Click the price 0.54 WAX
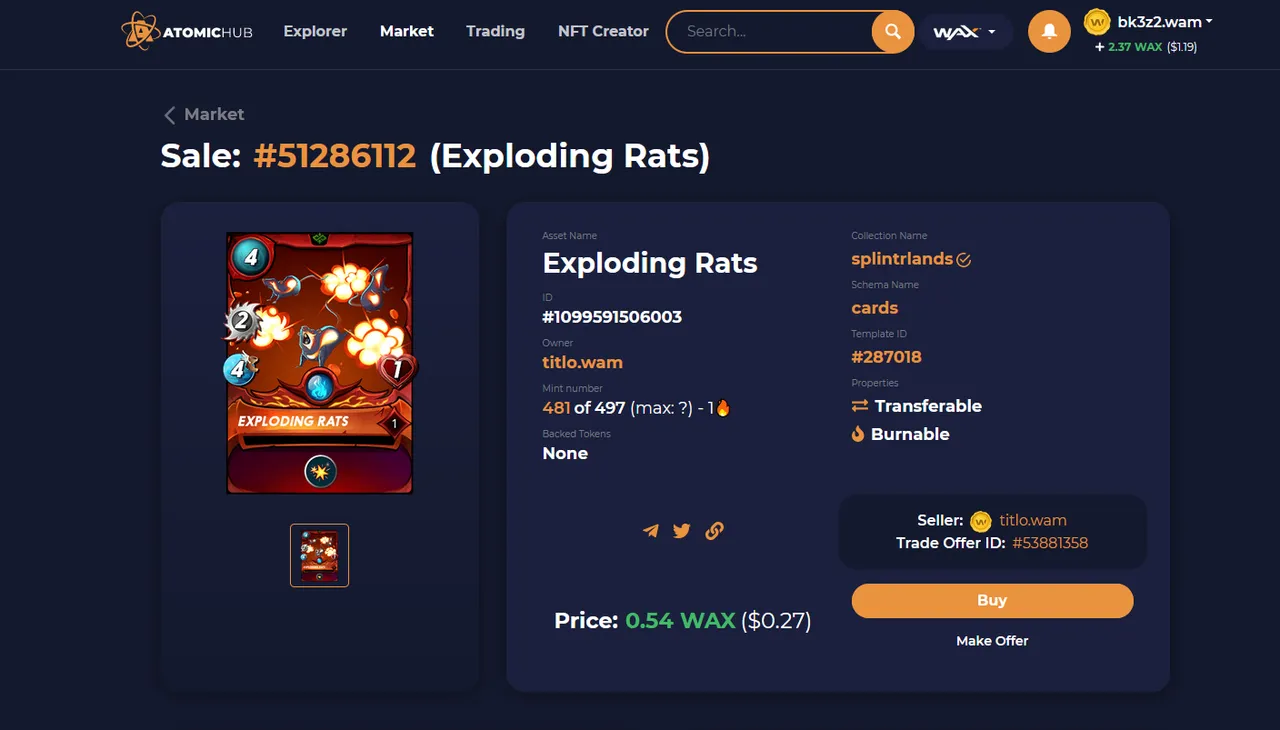1280x730 pixels. click(x=680, y=621)
